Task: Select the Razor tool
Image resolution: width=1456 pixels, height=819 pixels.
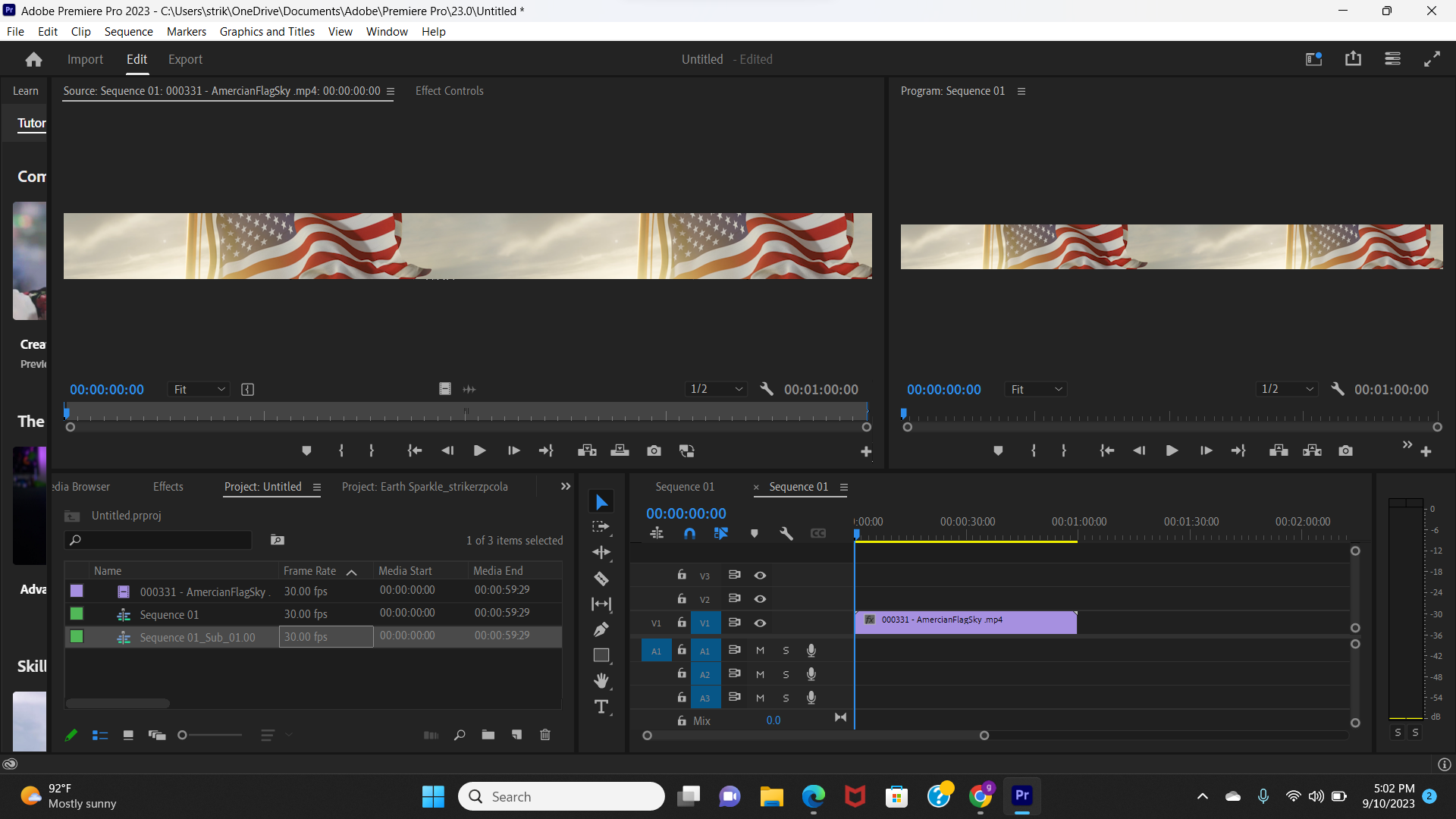Action: pyautogui.click(x=601, y=579)
